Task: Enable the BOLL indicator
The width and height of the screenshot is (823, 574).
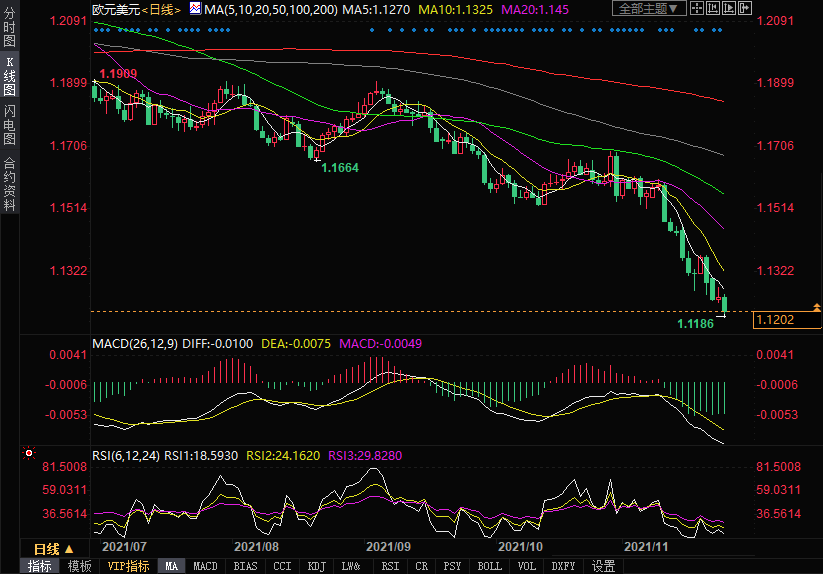Action: tap(489, 566)
